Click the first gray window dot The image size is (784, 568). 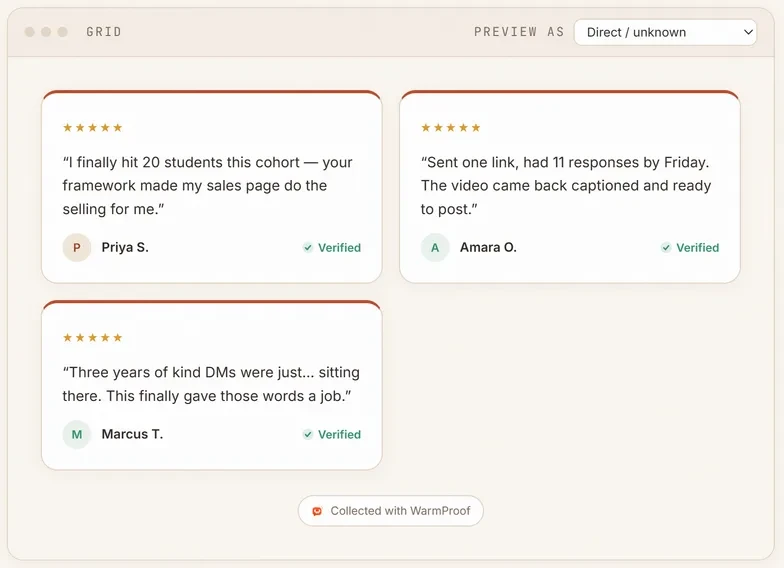30,32
